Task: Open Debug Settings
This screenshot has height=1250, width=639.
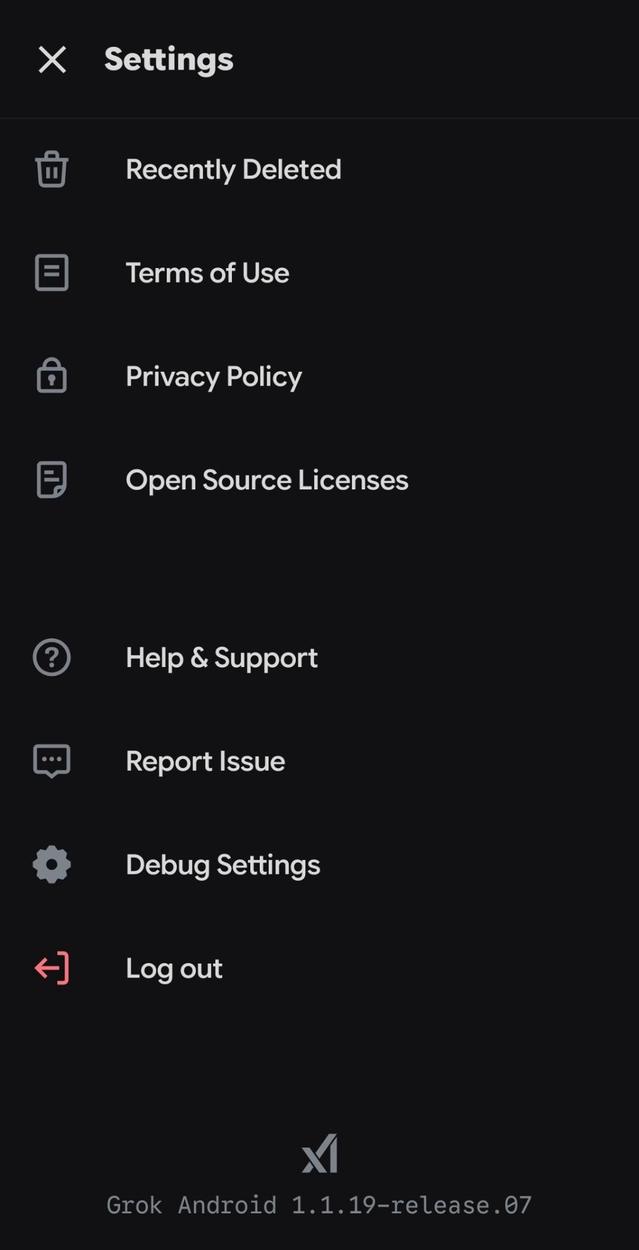Action: pyautogui.click(x=222, y=864)
